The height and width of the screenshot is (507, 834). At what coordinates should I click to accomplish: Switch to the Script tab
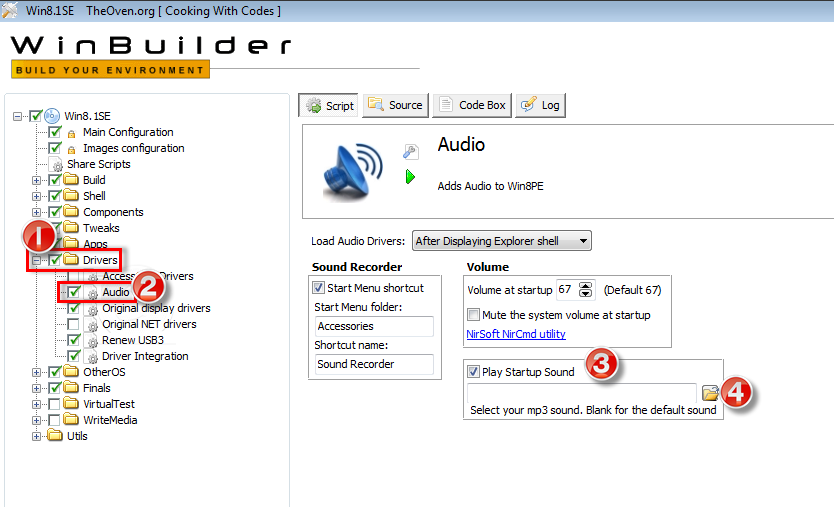(329, 105)
